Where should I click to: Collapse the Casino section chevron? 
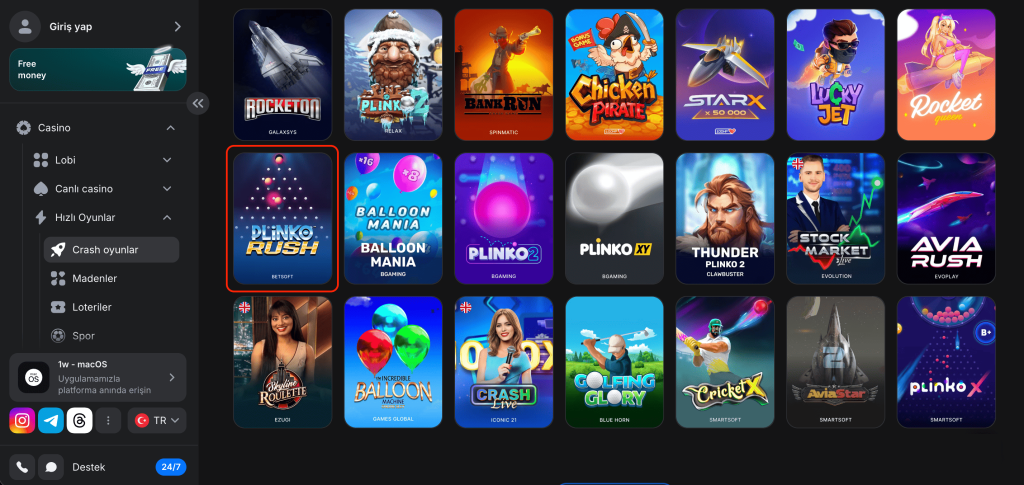point(170,128)
